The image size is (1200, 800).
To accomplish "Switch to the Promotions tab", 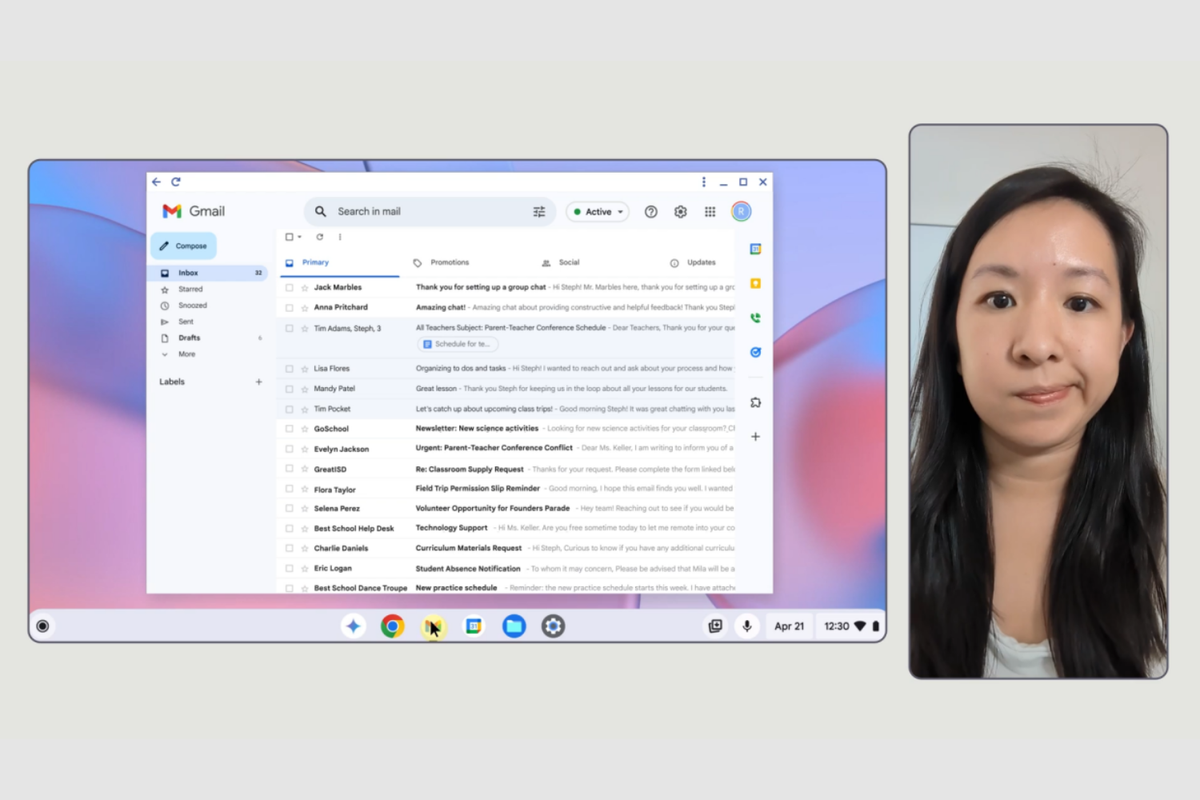I will click(x=449, y=263).
